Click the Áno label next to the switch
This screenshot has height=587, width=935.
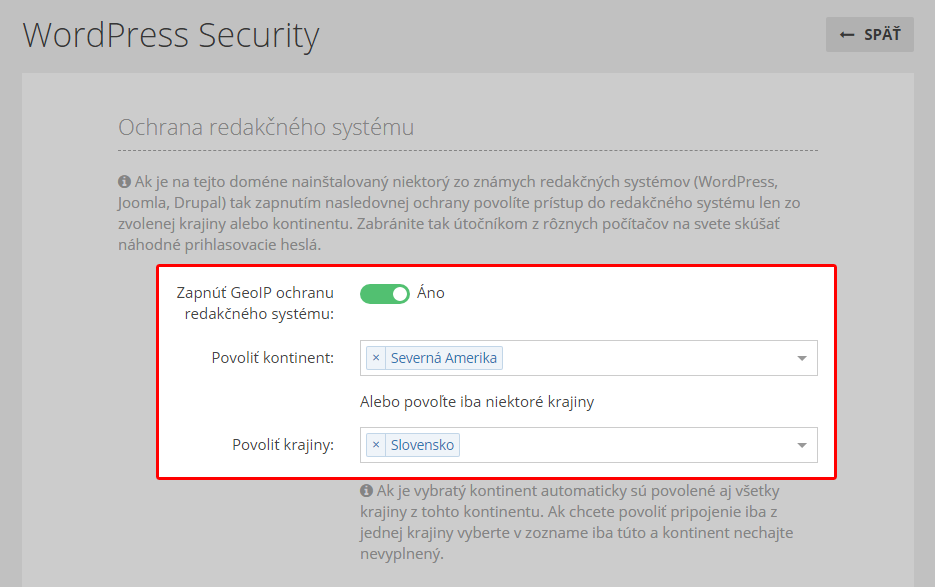[x=431, y=293]
